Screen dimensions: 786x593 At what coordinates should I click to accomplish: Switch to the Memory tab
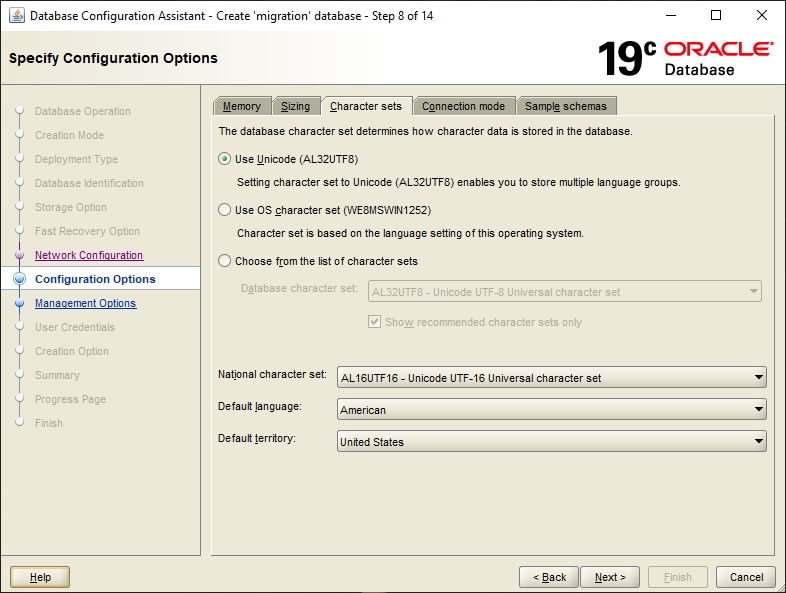coord(242,106)
